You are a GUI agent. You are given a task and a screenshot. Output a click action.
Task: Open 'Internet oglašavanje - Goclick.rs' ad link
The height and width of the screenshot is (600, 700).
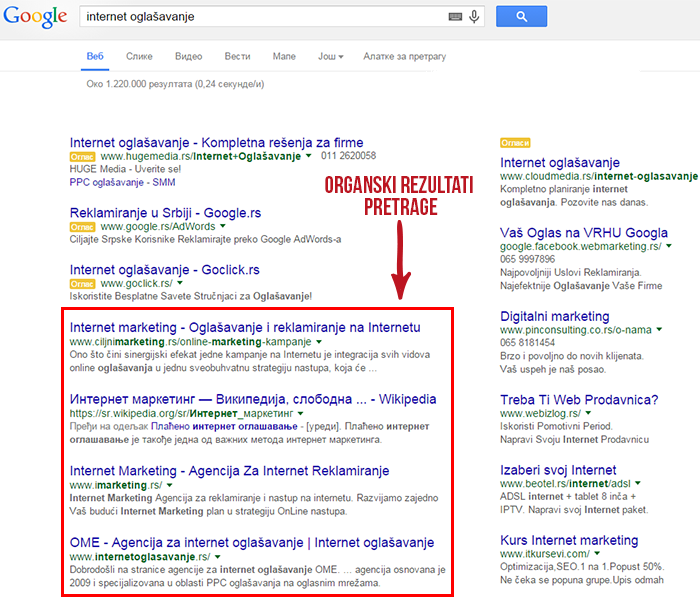click(165, 270)
